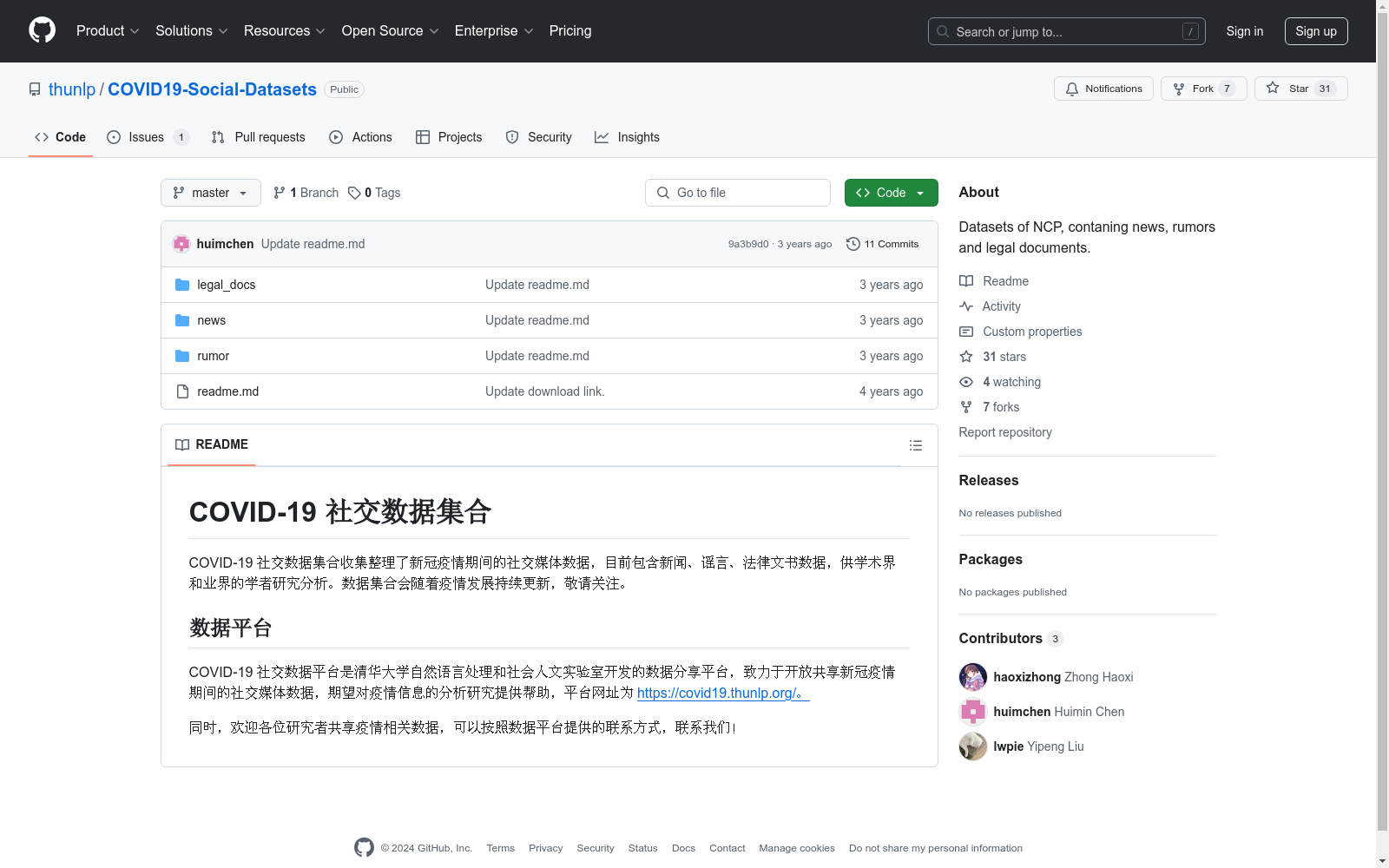1389x868 pixels.
Task: Click the search magnifier icon in header
Action: (943, 31)
